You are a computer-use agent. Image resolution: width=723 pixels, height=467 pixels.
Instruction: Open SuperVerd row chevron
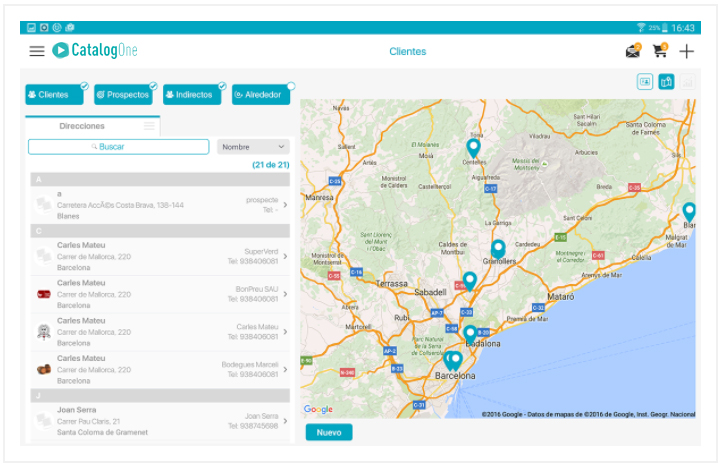pos(285,256)
